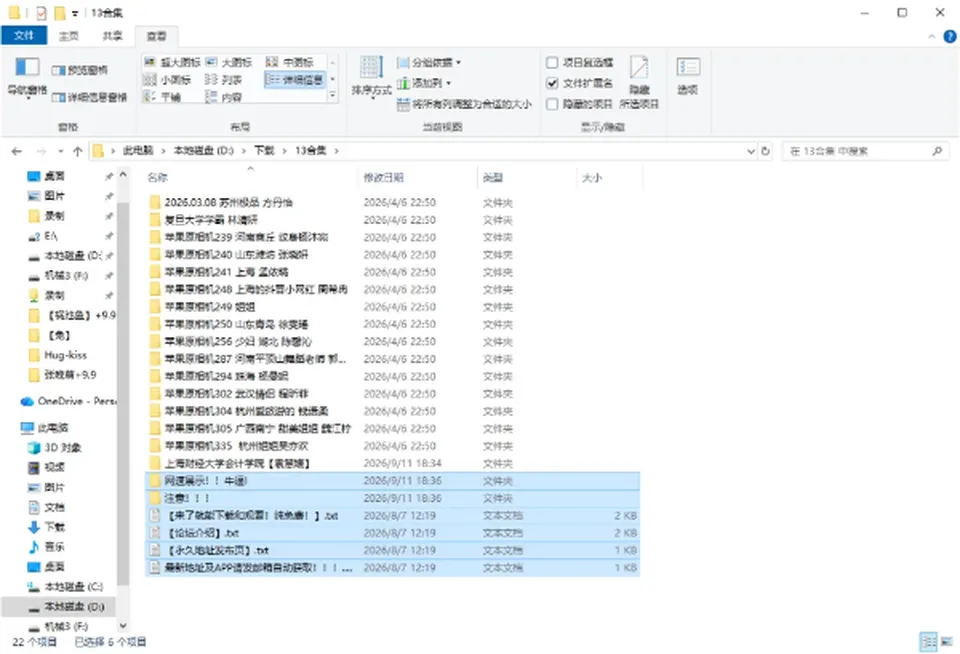960x654 pixels.
Task: Click the search magnifier icon
Action: (x=937, y=151)
